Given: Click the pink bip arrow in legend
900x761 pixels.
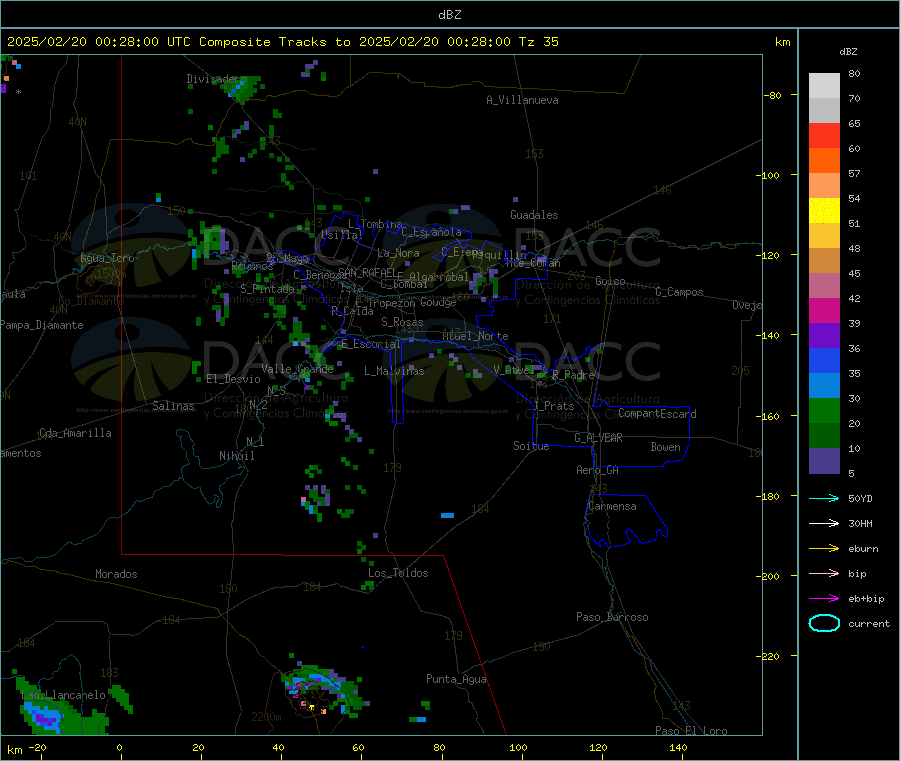Looking at the screenshot, I should tap(824, 573).
